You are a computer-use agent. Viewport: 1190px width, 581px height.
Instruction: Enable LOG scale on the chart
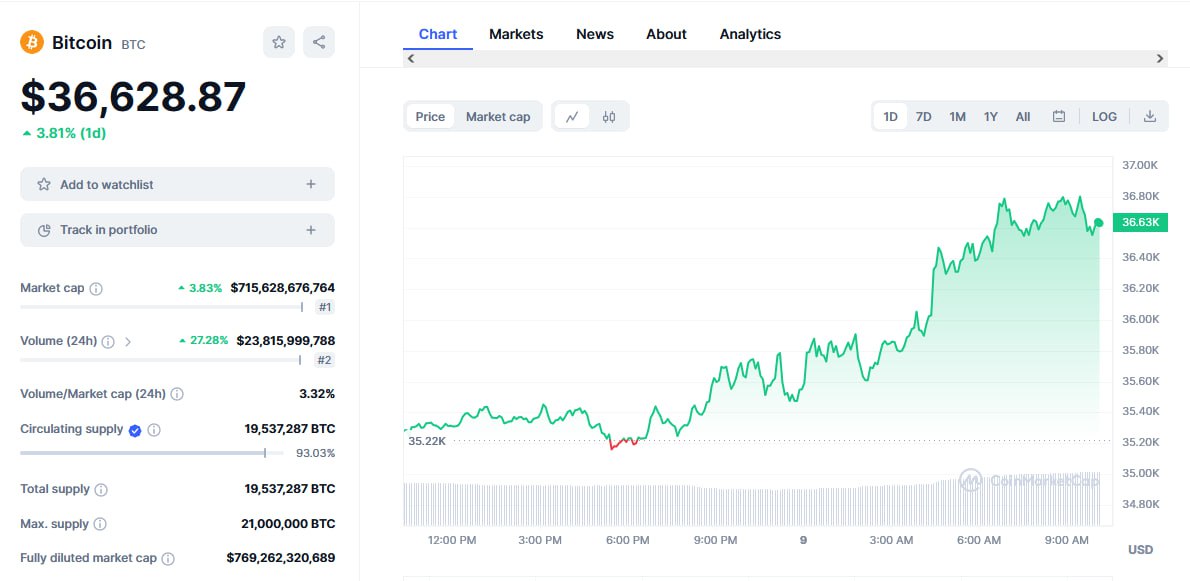[x=1104, y=117]
